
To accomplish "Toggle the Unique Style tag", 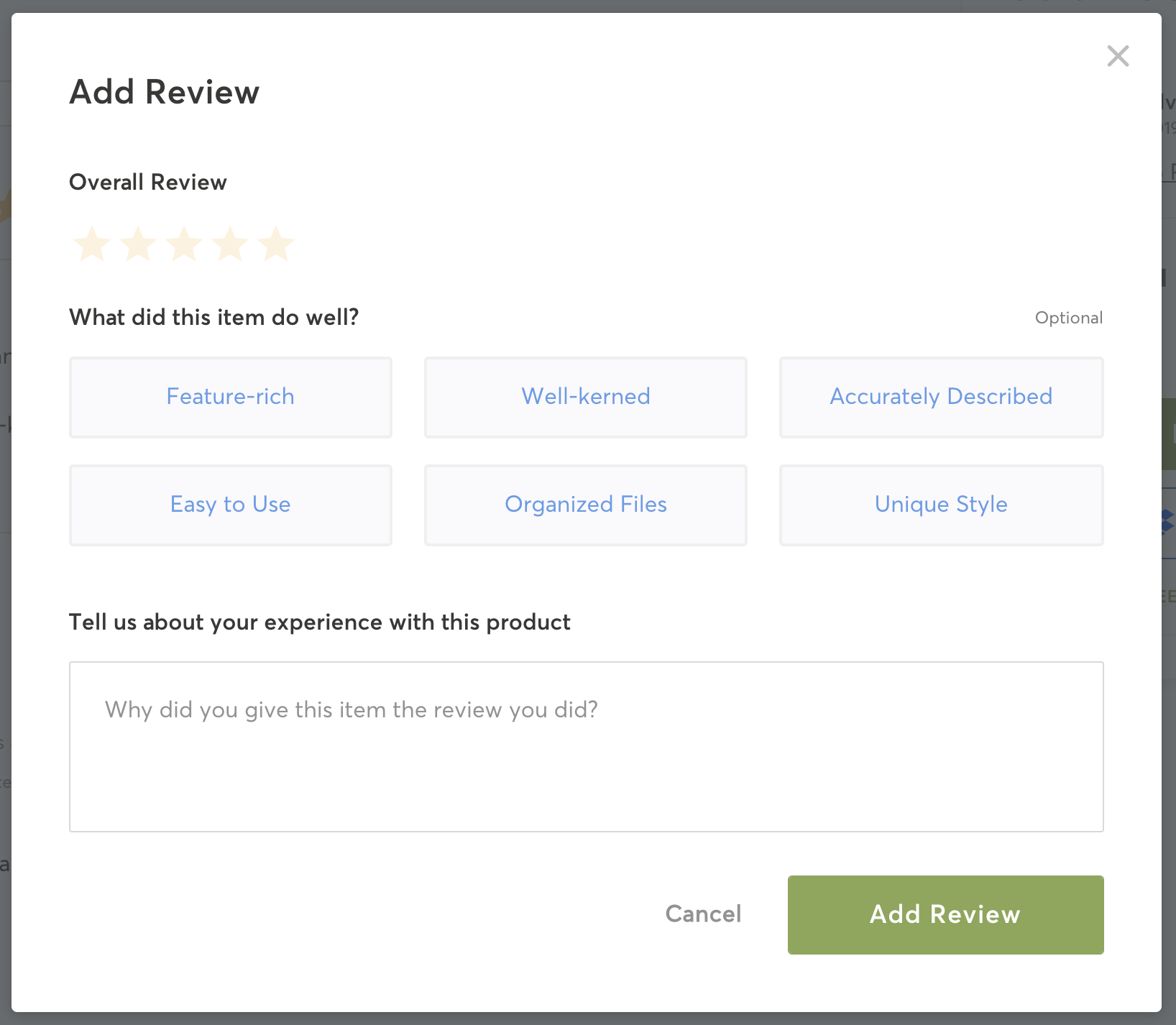I will (x=942, y=505).
